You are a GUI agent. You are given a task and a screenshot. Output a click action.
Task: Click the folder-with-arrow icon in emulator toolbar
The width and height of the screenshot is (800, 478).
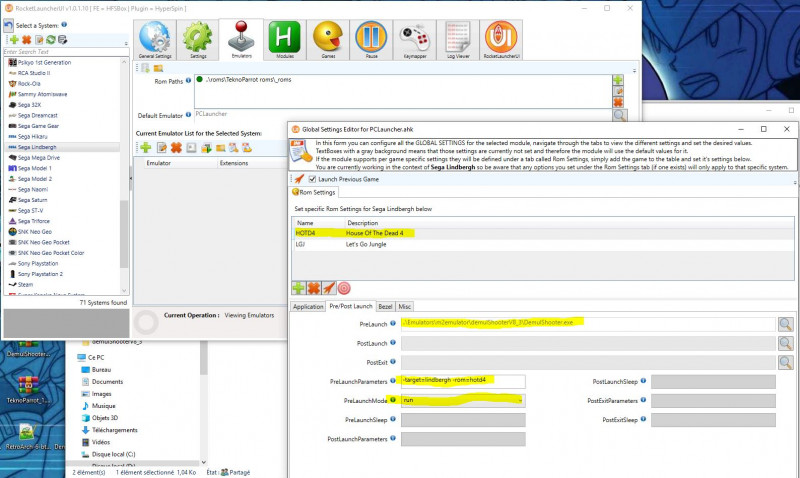(x=206, y=148)
